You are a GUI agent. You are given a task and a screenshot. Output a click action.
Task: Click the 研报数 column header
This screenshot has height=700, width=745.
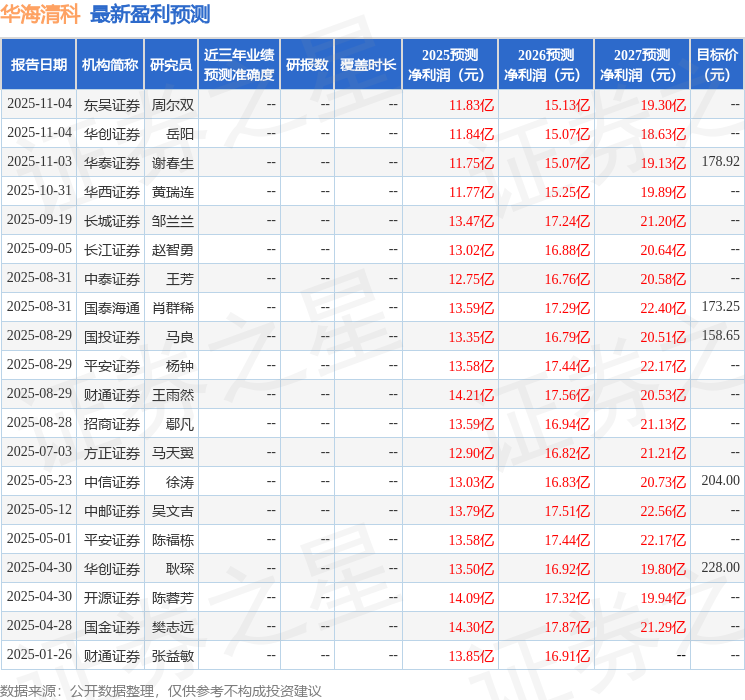[307, 65]
